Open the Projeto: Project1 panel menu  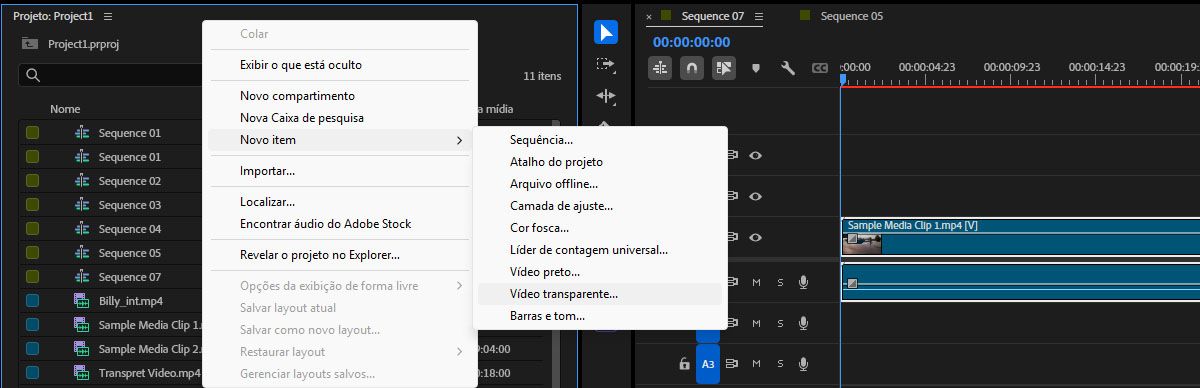108,17
